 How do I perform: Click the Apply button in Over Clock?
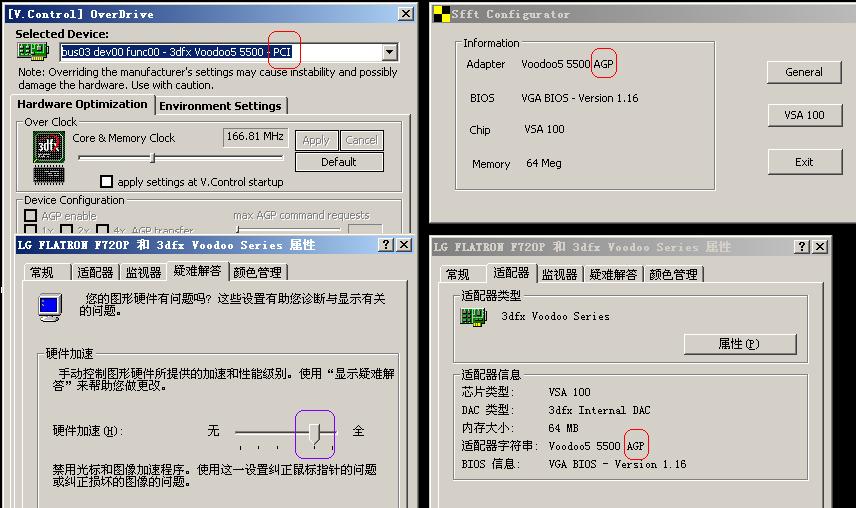[x=316, y=140]
